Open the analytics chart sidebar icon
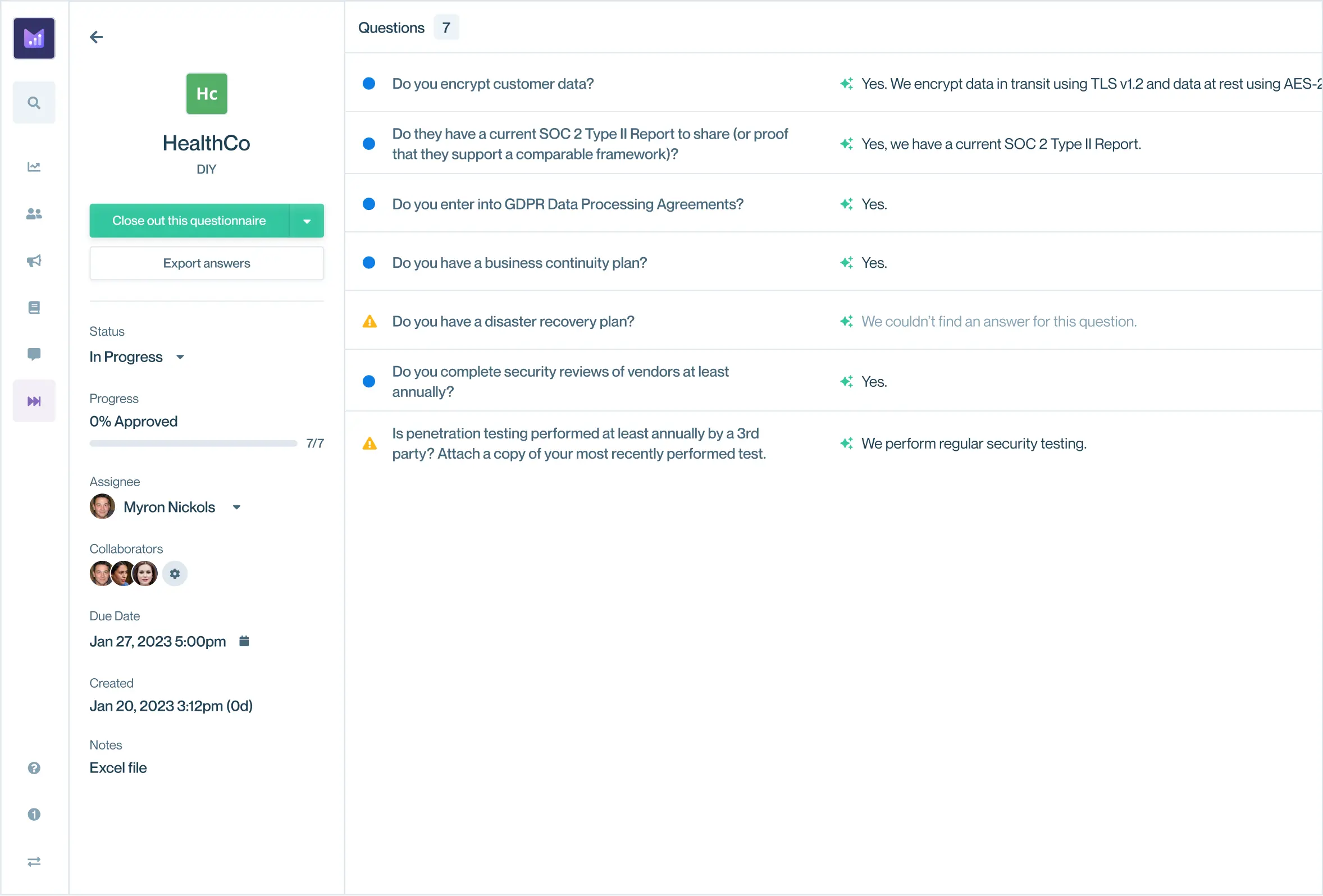The image size is (1323, 896). pyautogui.click(x=34, y=167)
